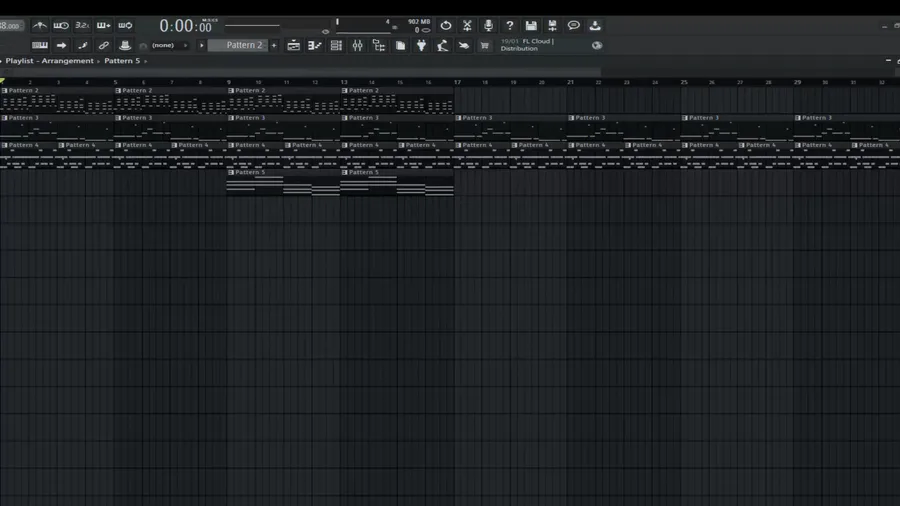Open the piano roll view
The width and height of the screenshot is (900, 506).
click(x=315, y=45)
